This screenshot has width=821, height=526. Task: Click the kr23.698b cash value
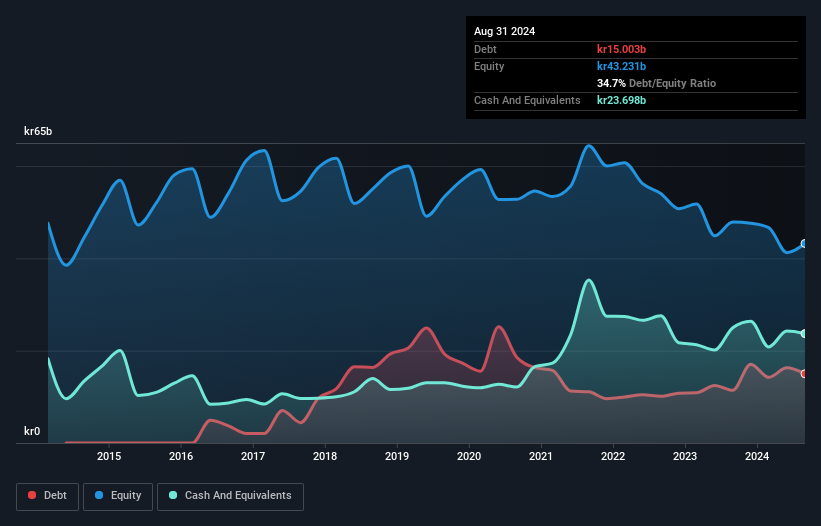click(x=622, y=100)
